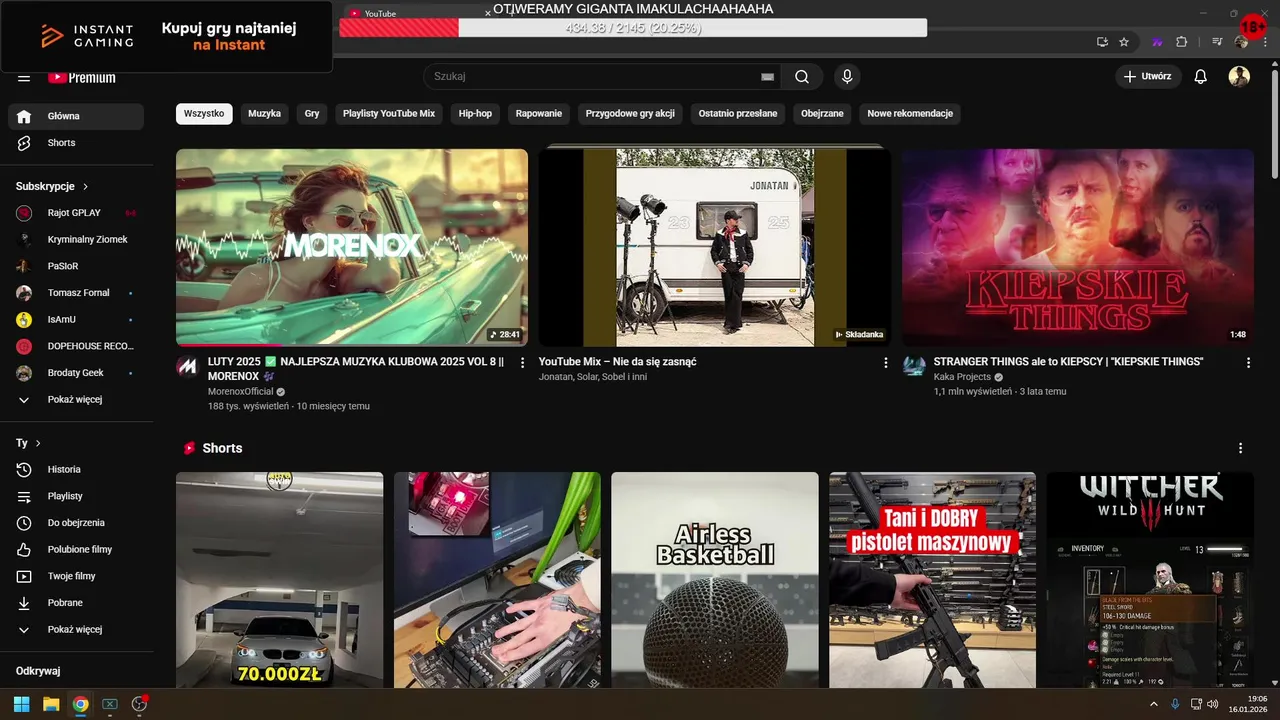Select the Muzyka filter chip

[x=265, y=114]
